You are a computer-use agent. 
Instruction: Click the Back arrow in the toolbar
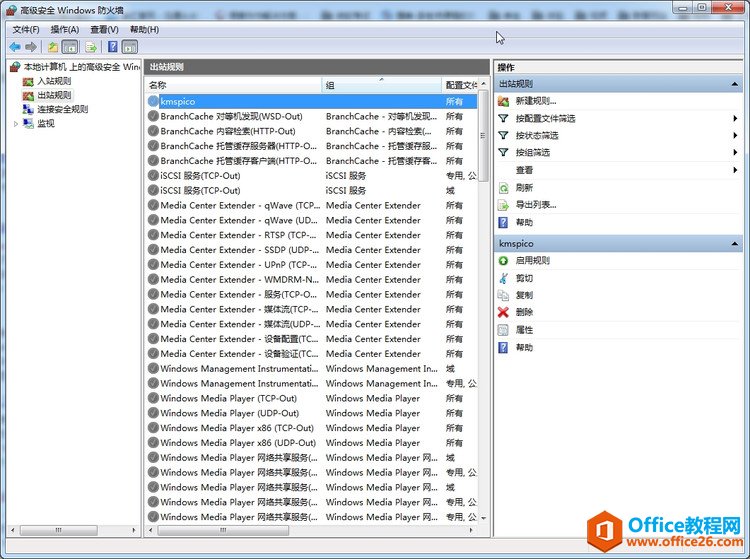coord(14,47)
